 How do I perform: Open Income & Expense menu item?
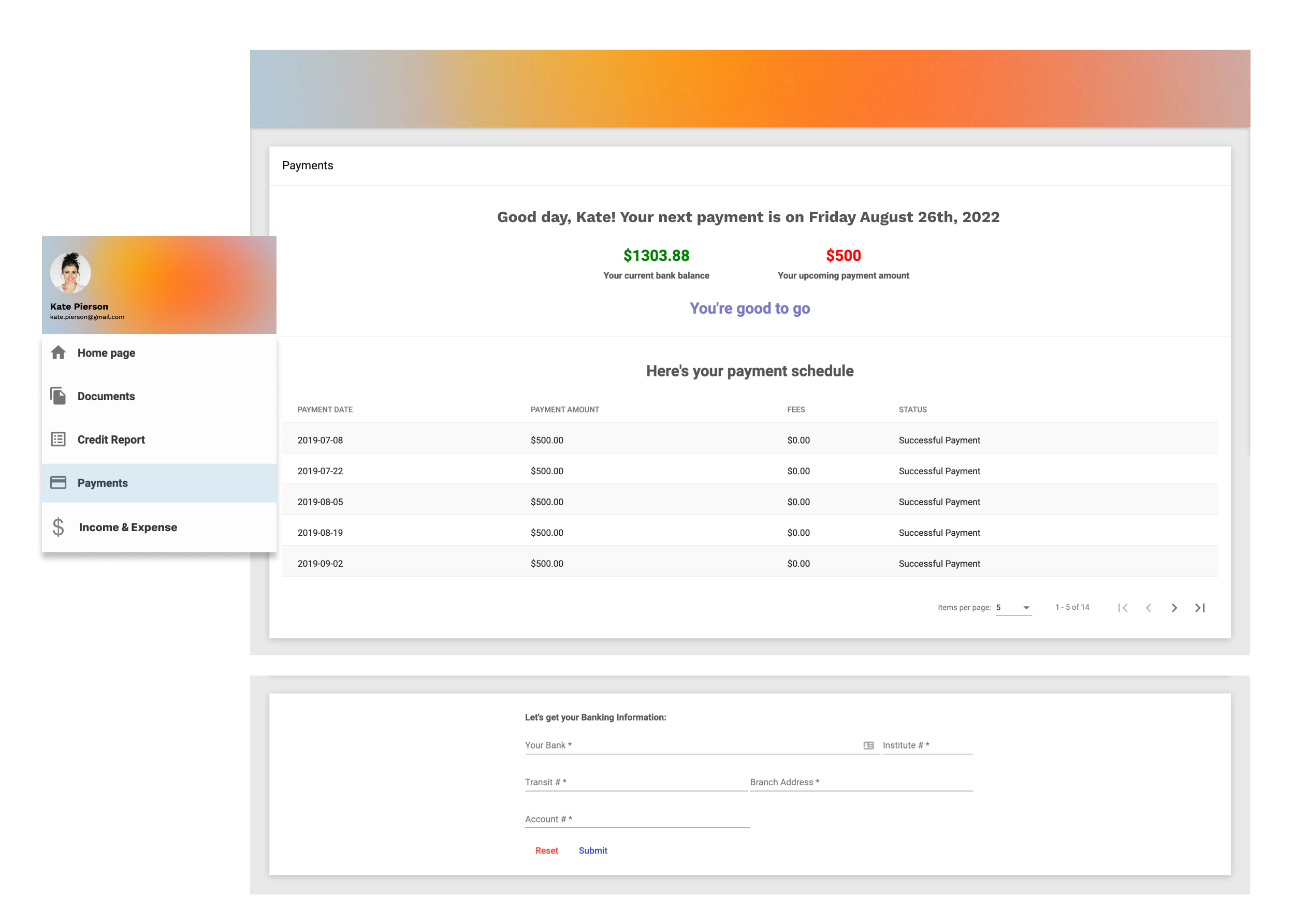coord(128,527)
